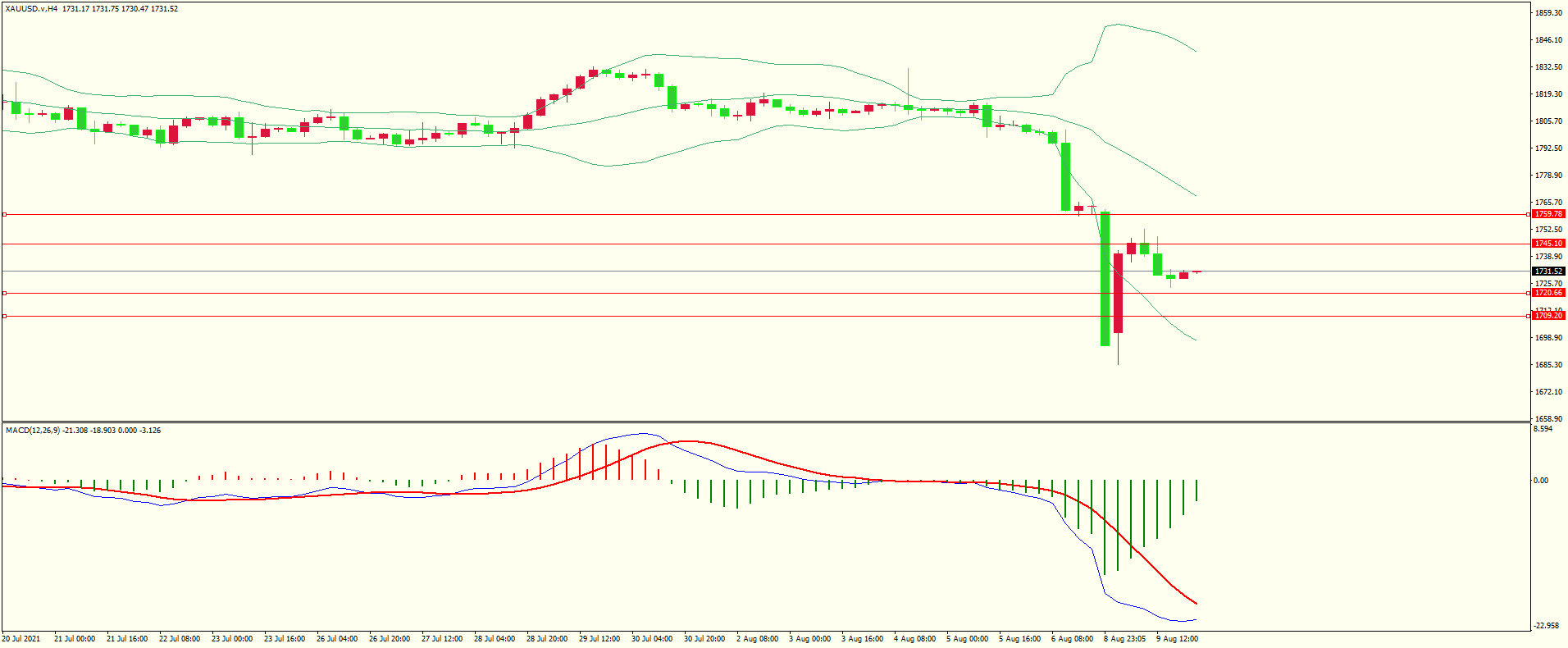Screen dimensions: 1568x648
Task: Click the 26 Jul 20:00 time label
Action: [390, 639]
